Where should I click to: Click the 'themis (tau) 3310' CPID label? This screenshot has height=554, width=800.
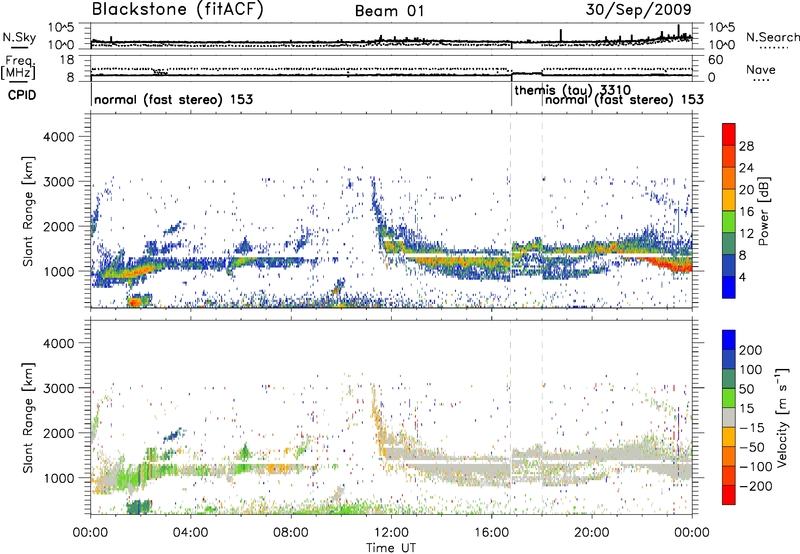tap(572, 90)
